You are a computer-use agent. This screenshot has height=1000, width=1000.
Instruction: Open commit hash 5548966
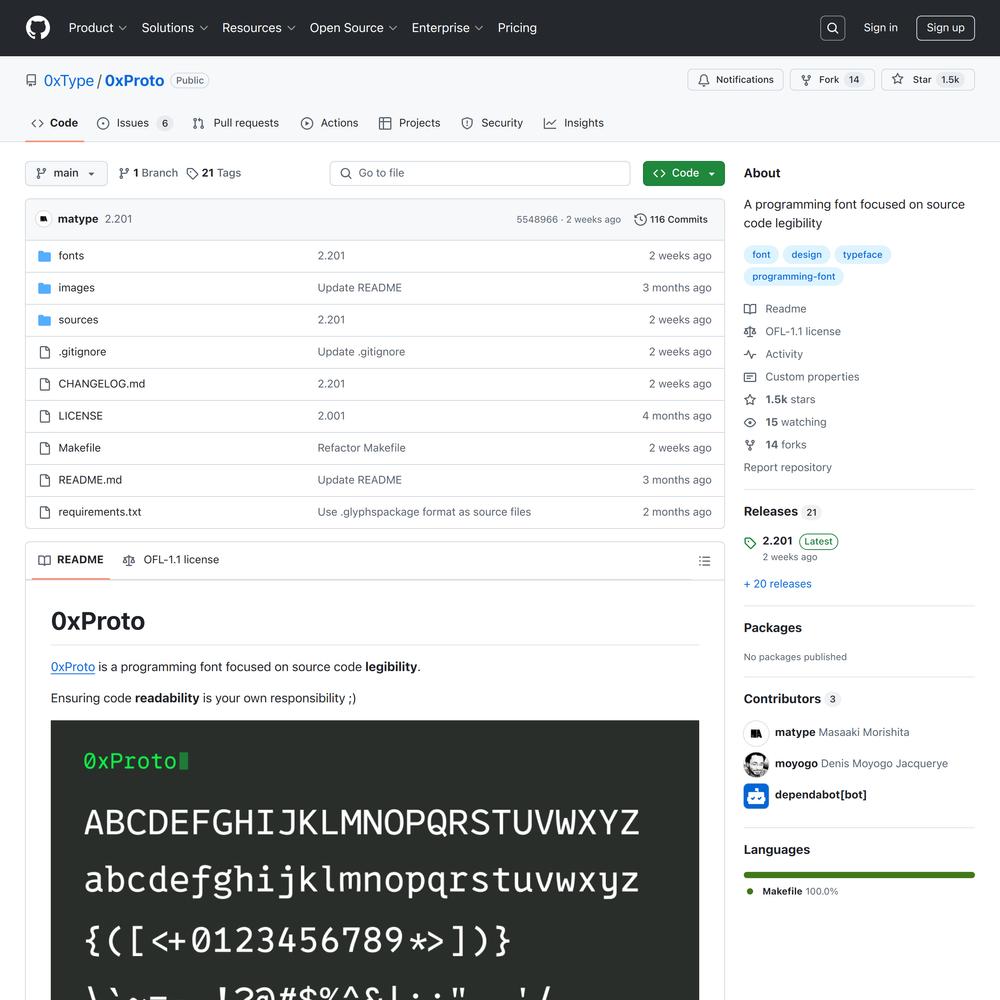point(537,219)
